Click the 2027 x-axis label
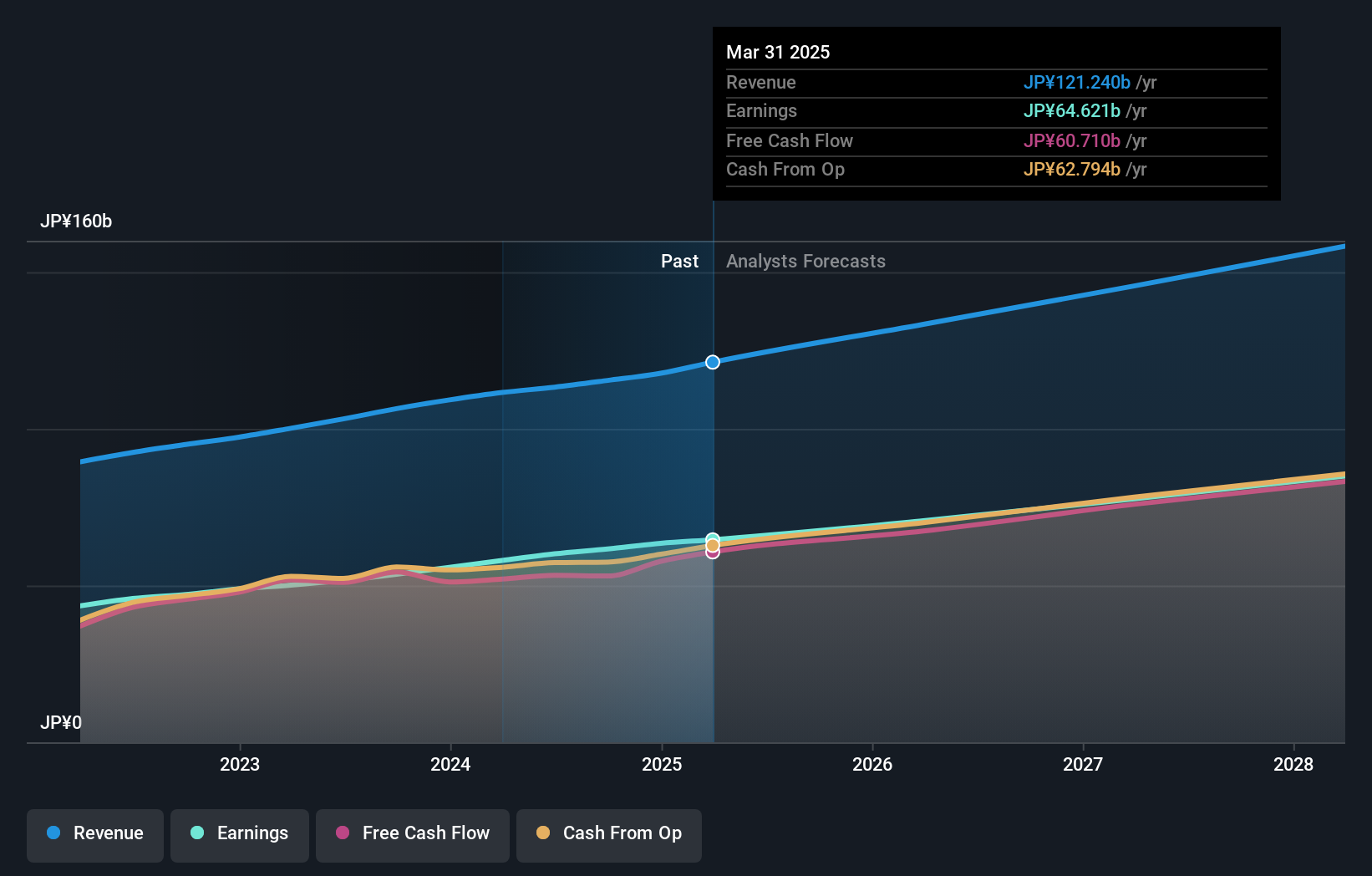This screenshot has width=1372, height=876. pos(1083,764)
